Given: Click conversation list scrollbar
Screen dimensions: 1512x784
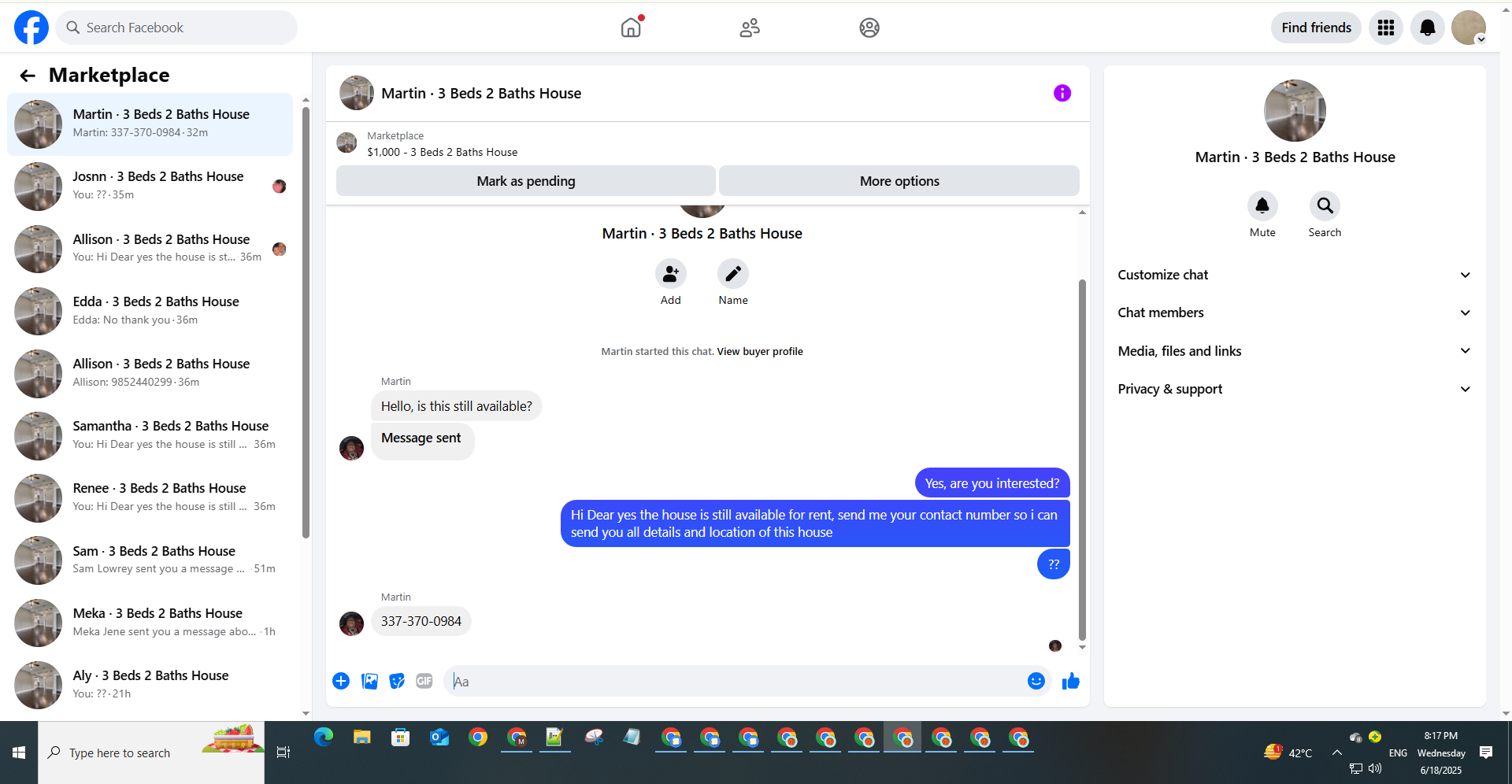Looking at the screenshot, I should [306, 323].
